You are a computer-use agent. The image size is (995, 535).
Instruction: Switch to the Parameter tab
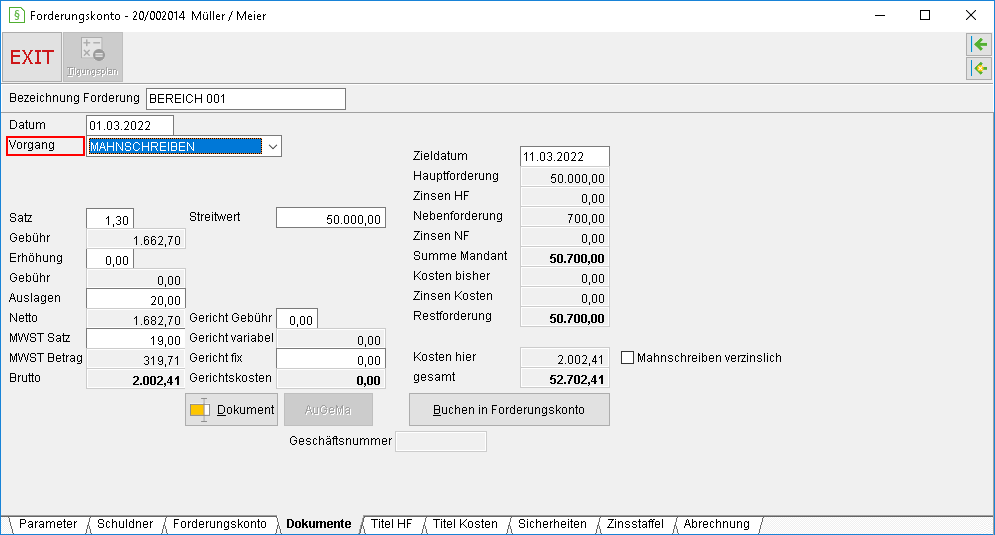[48, 524]
